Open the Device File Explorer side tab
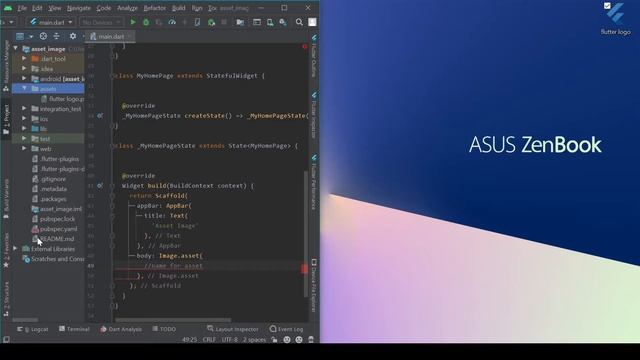Viewport: 640px width, 360px height. coord(314,285)
